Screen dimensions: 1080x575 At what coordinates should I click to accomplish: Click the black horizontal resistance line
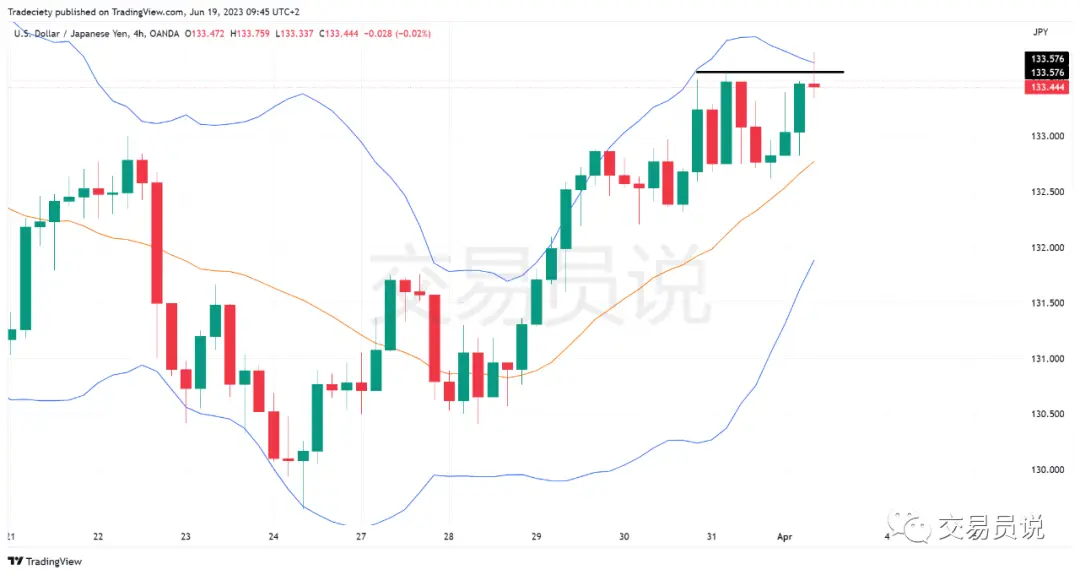click(x=770, y=72)
